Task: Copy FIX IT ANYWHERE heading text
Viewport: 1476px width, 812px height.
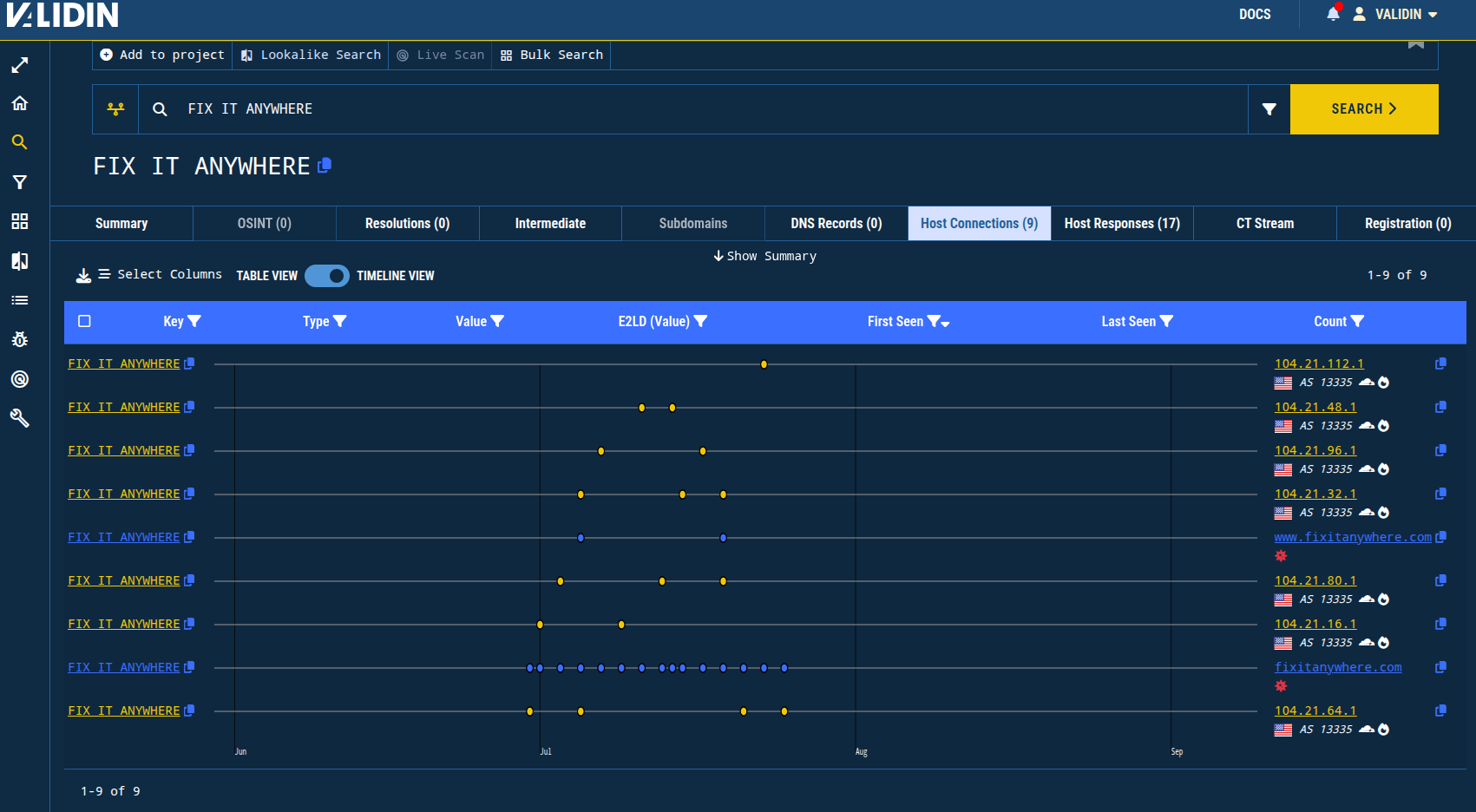Action: point(325,165)
